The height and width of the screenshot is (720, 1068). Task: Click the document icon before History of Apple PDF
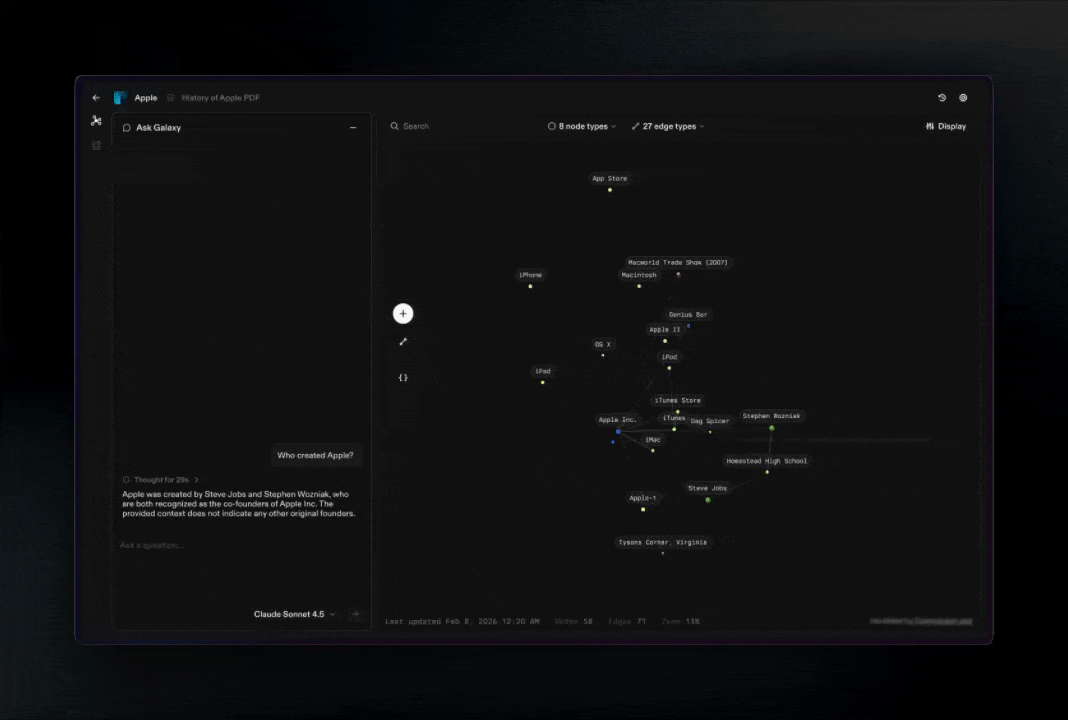(x=170, y=97)
